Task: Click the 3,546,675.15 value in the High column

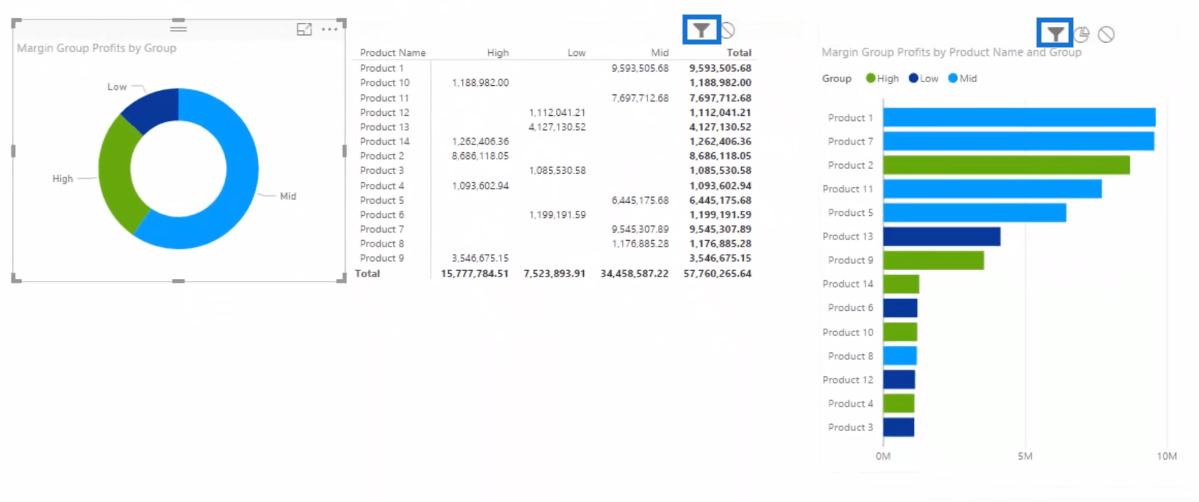Action: tap(481, 258)
